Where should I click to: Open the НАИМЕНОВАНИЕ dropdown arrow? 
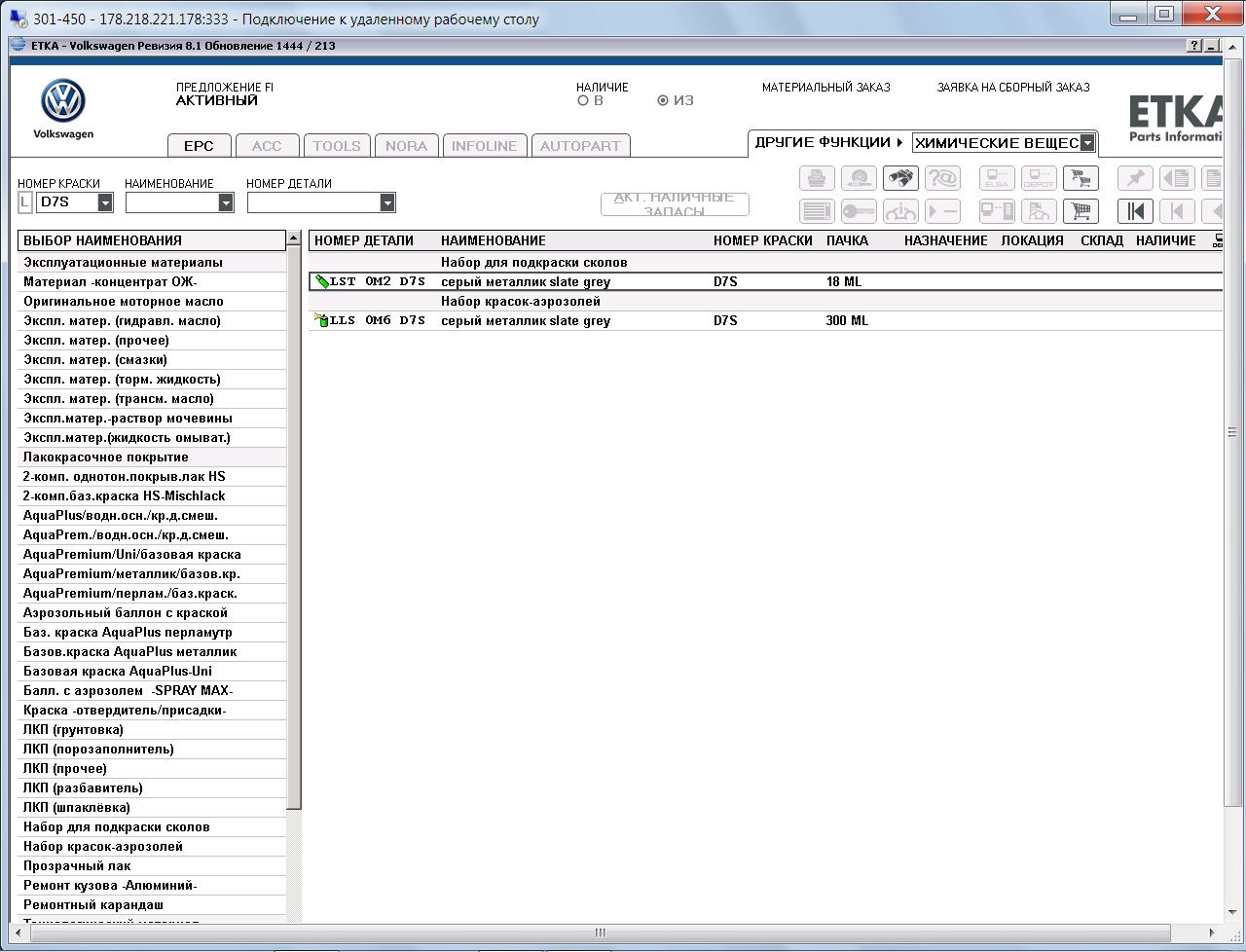pos(226,202)
